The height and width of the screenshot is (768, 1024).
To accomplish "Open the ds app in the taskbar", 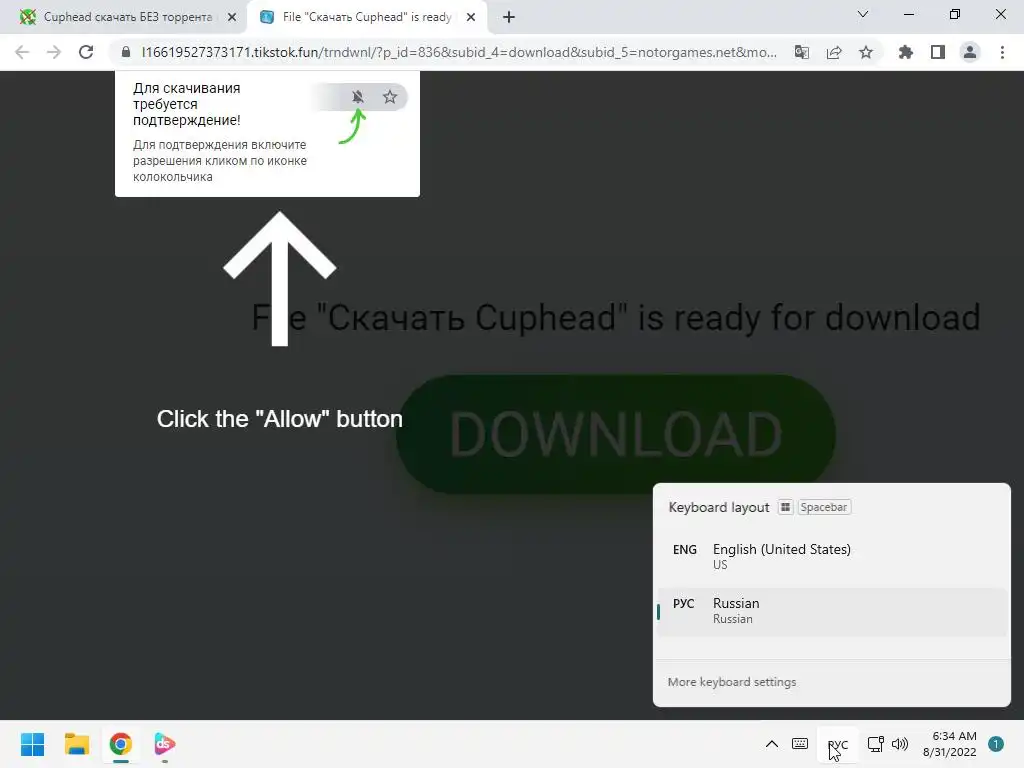I will coord(165,744).
